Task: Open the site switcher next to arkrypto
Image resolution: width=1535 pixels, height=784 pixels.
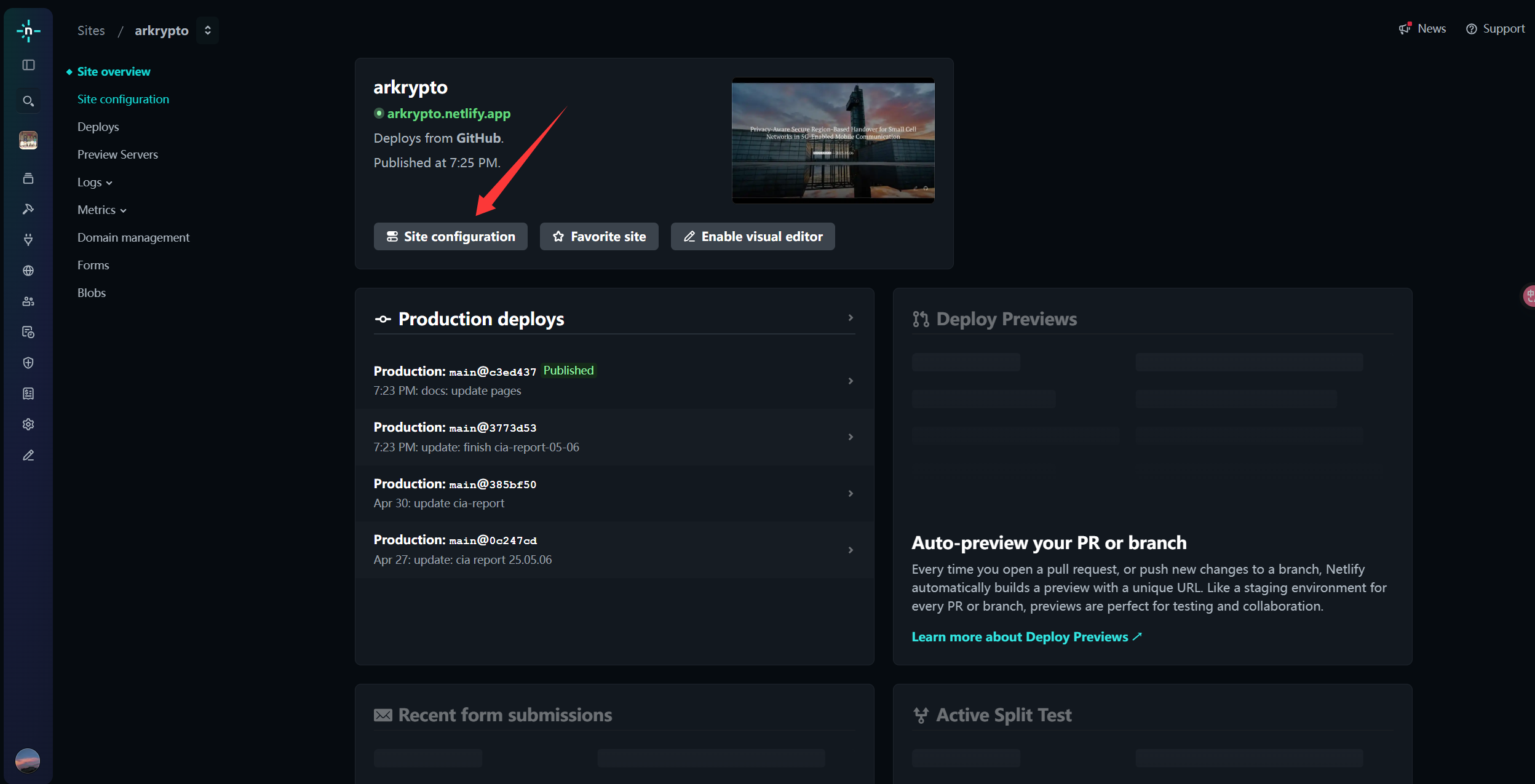Action: tap(208, 30)
